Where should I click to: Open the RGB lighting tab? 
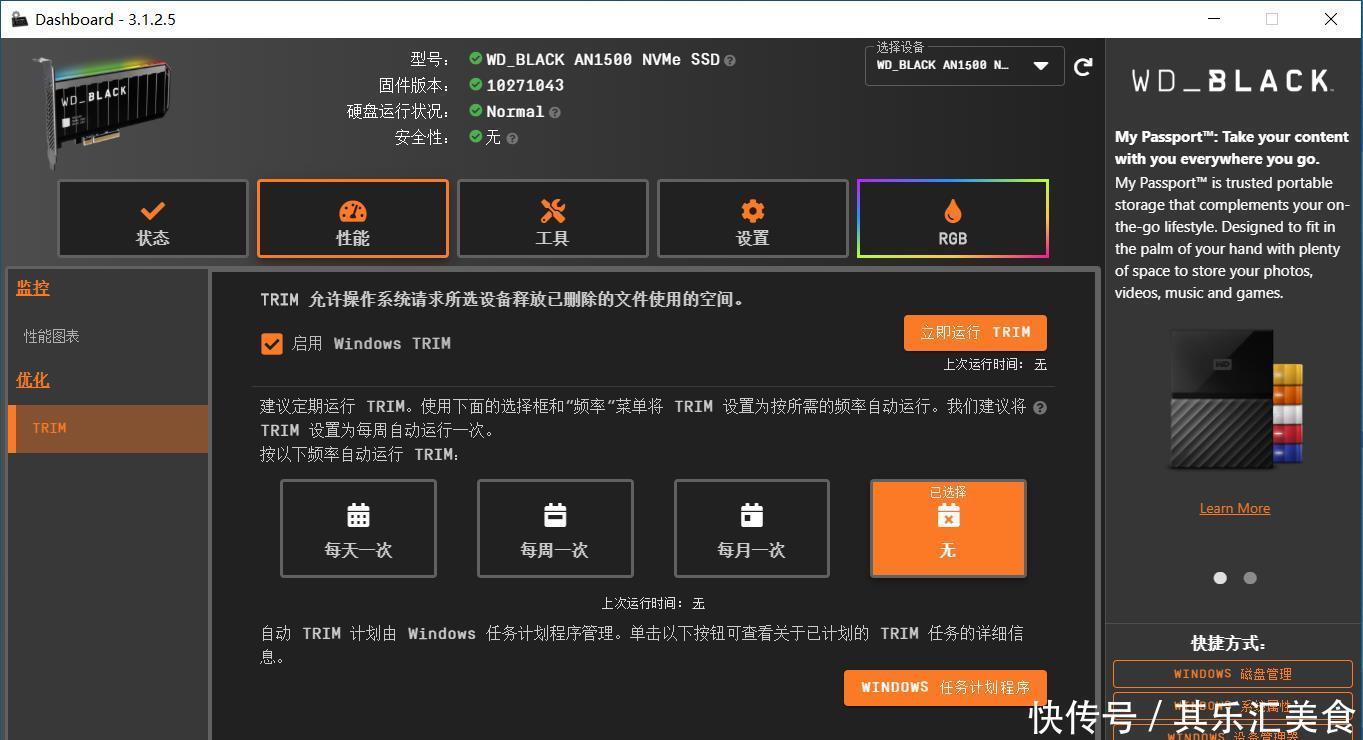tap(953, 219)
